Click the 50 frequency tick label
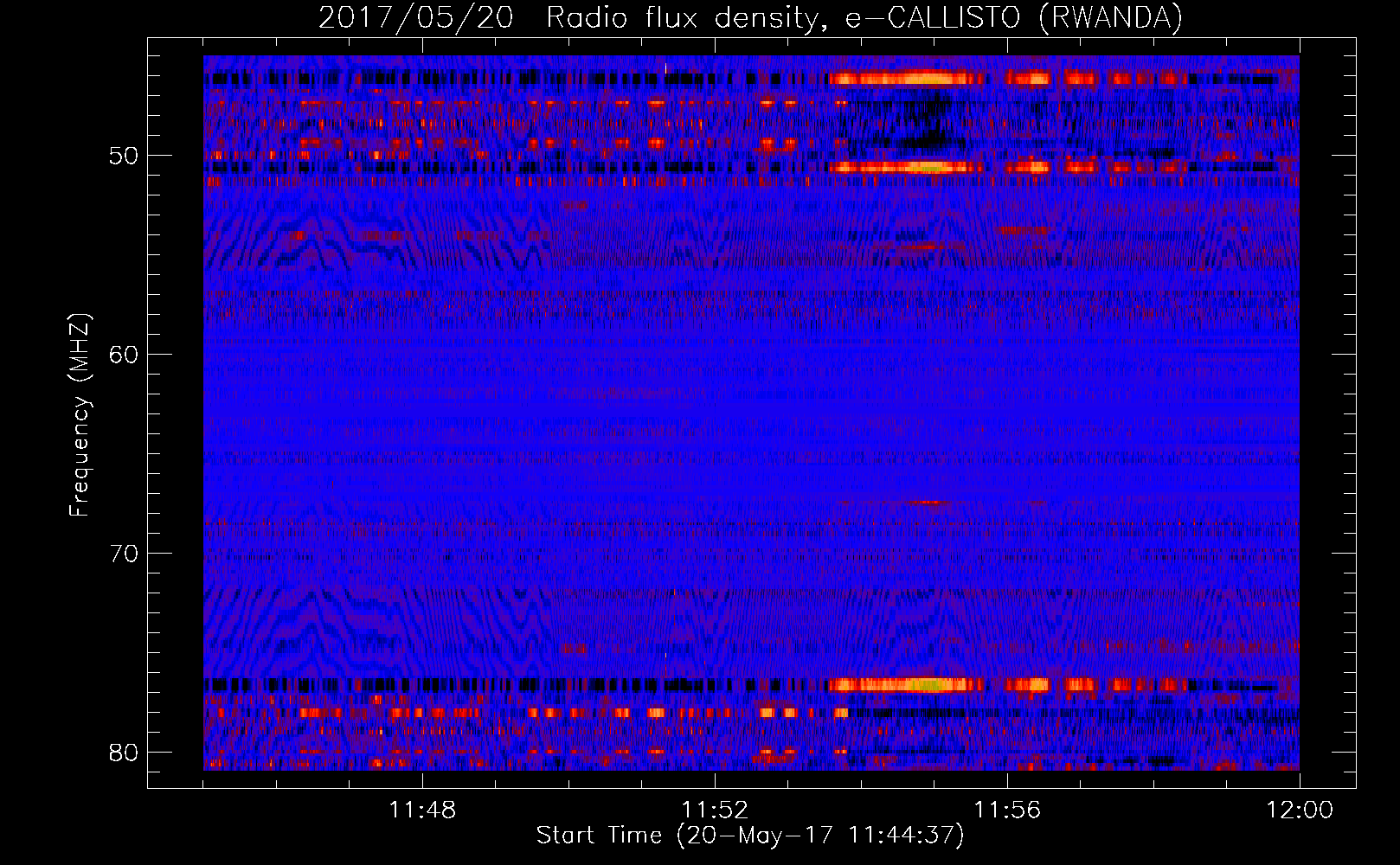1400x865 pixels. (124, 157)
